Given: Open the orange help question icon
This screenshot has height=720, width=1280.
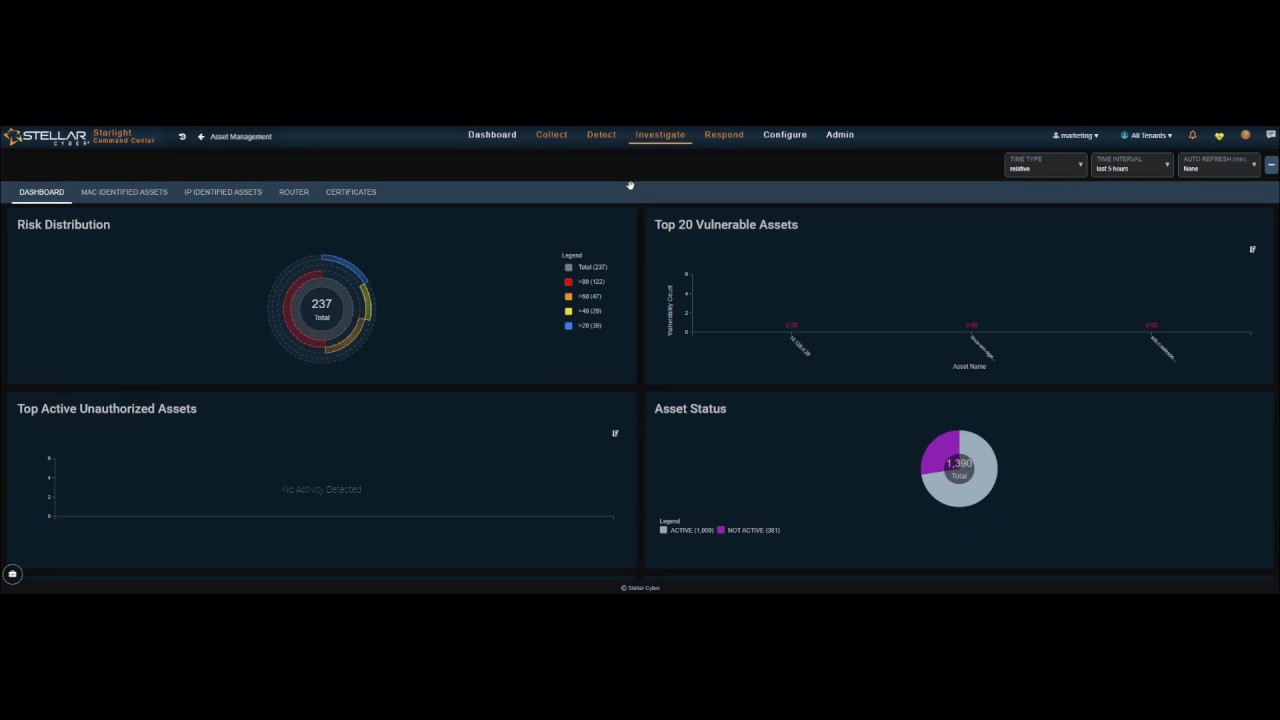Looking at the screenshot, I should coord(1245,135).
